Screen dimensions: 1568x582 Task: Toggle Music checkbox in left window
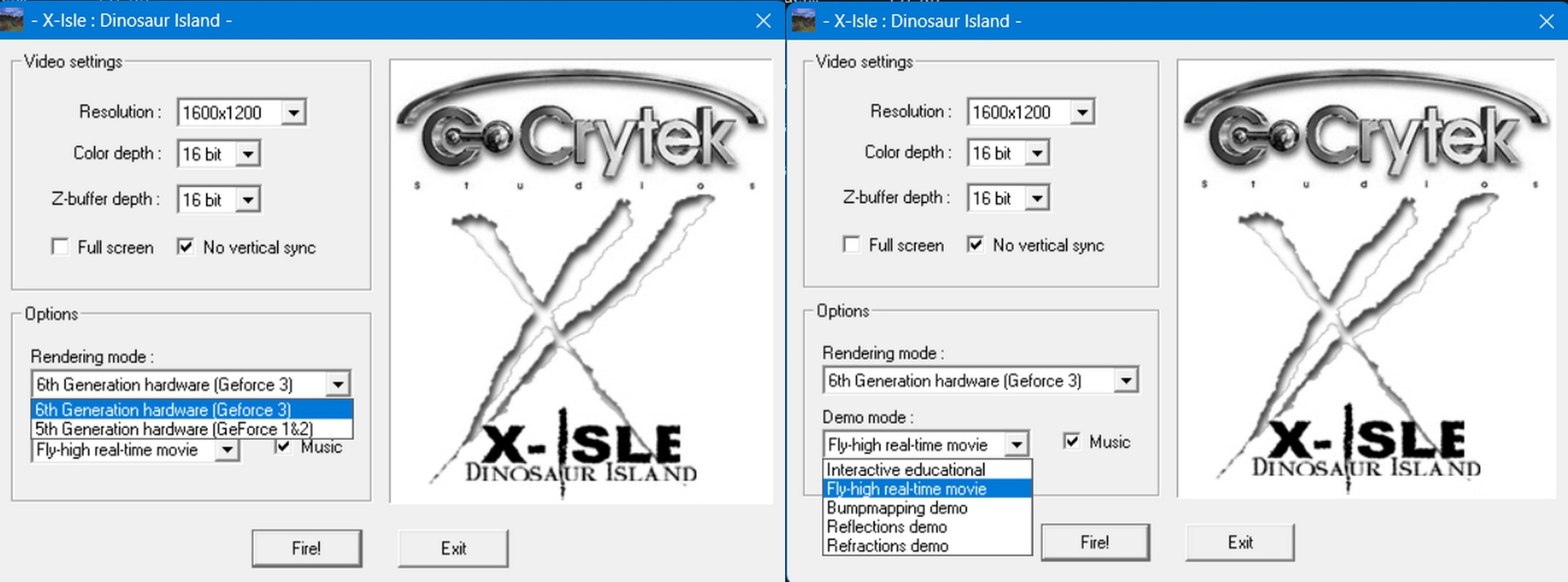pos(283,446)
